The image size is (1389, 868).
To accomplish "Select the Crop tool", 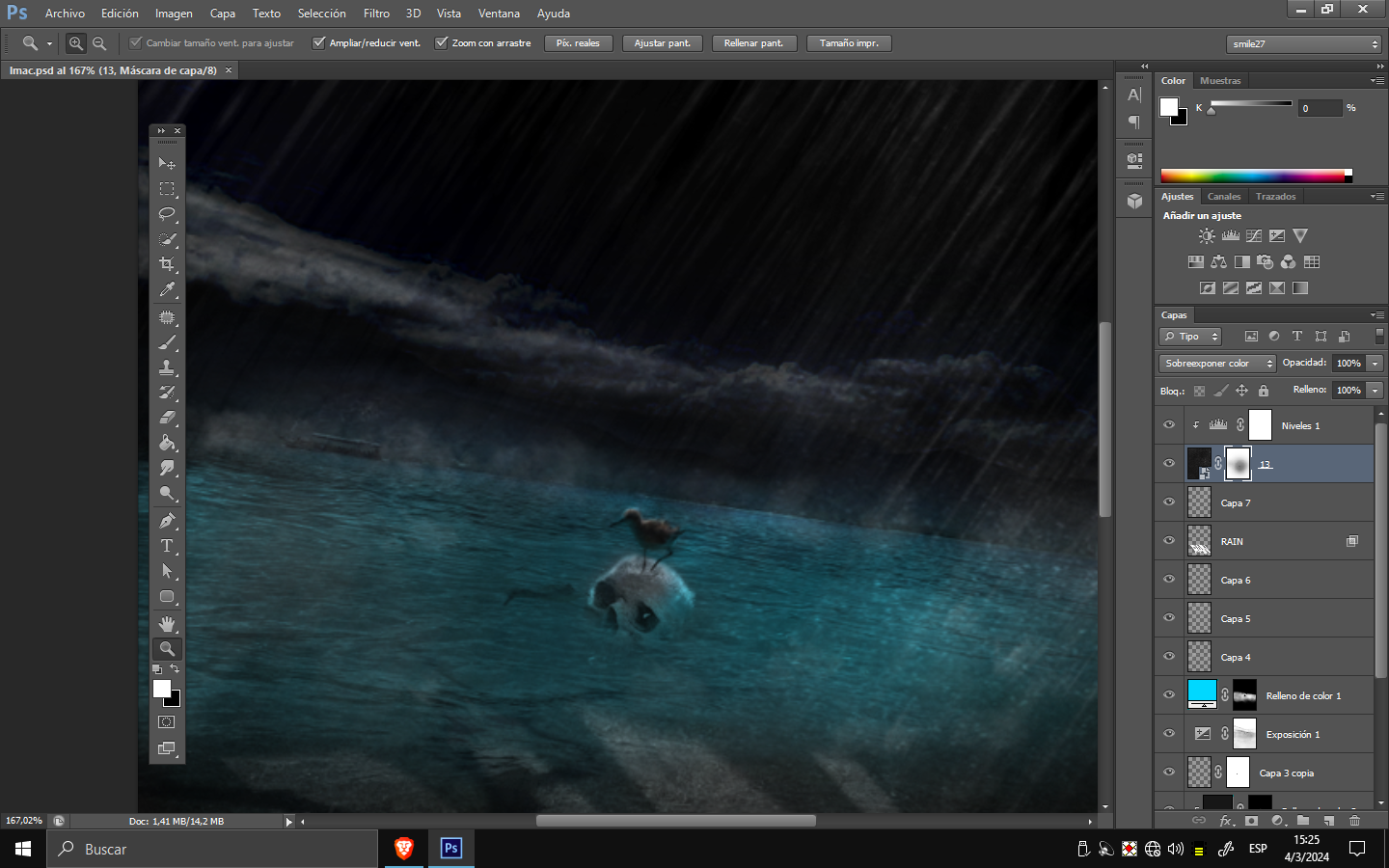I will 167,264.
